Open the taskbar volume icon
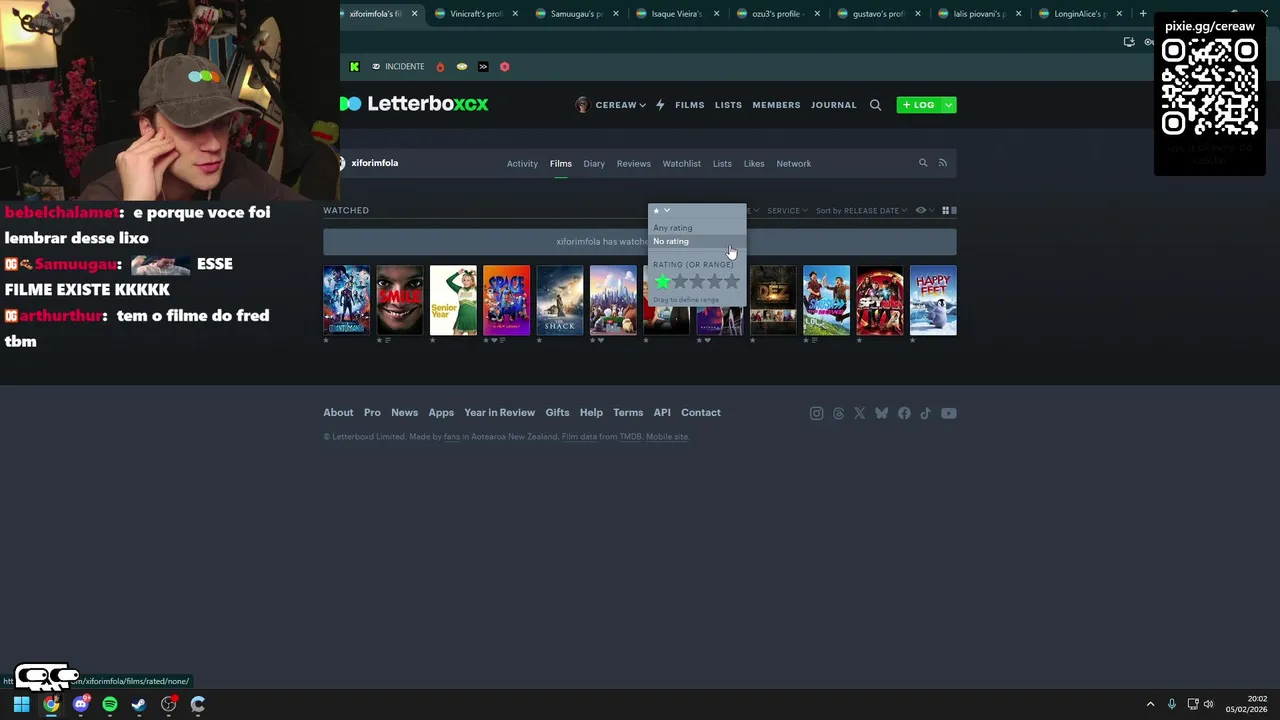The width and height of the screenshot is (1280, 720). 1208,704
